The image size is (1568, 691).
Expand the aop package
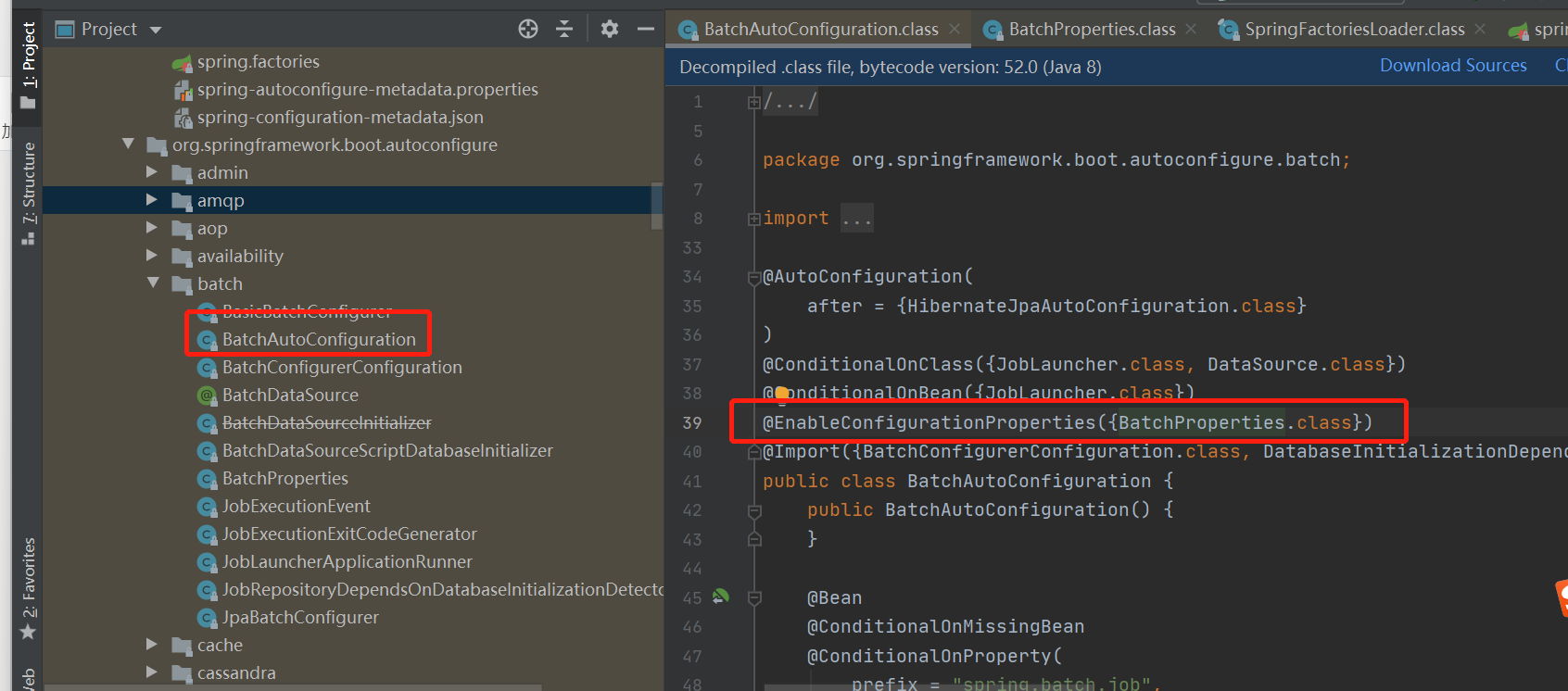152,228
